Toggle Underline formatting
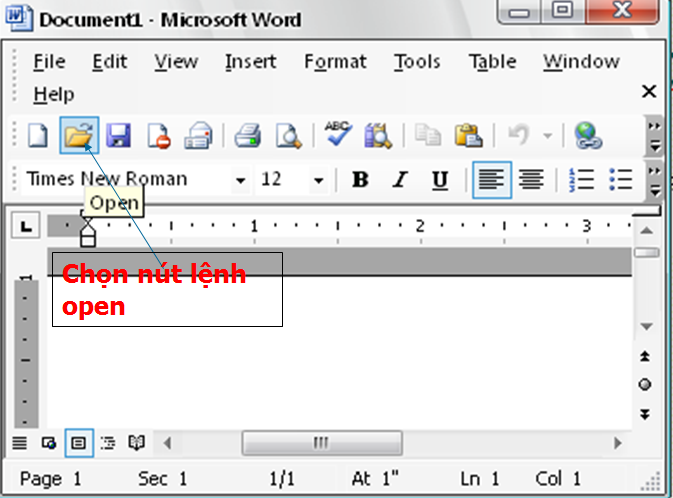The height and width of the screenshot is (498, 673). tap(440, 180)
